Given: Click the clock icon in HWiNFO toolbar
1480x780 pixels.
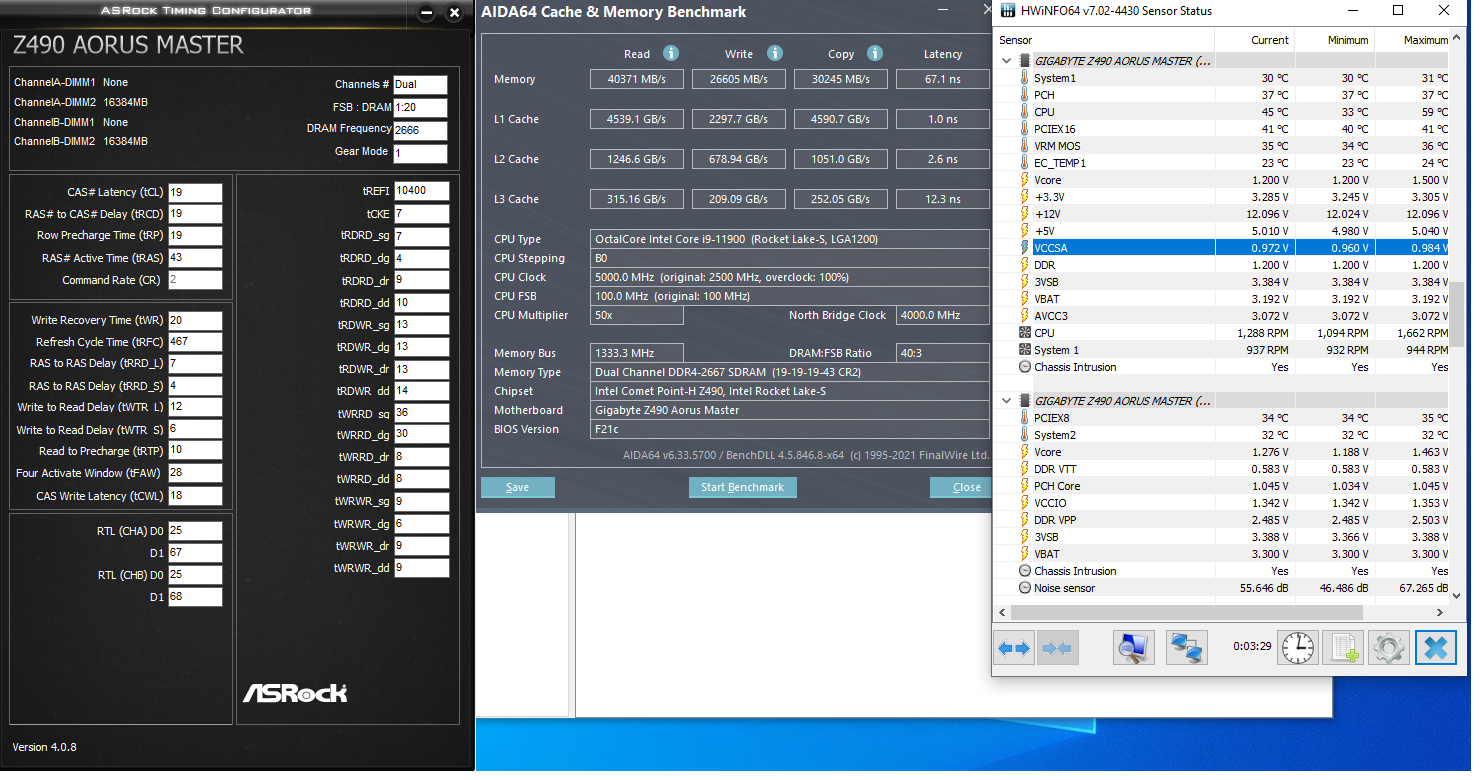Looking at the screenshot, I should 1298,647.
